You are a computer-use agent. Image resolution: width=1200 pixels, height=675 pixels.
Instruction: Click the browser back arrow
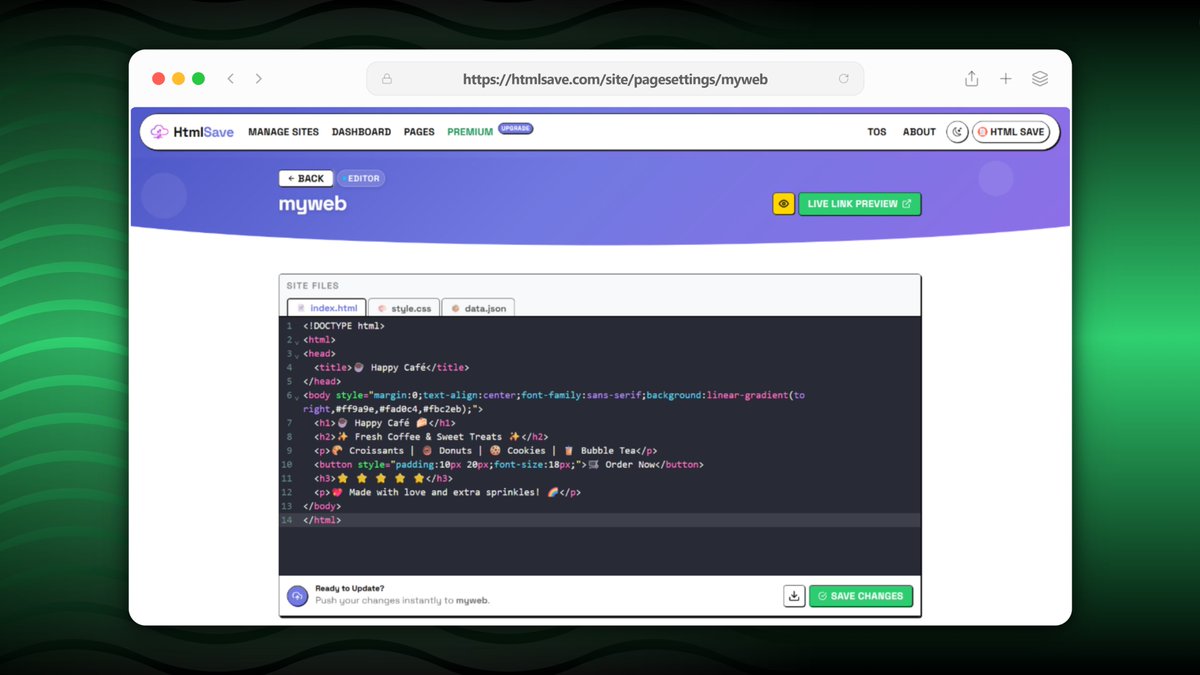coord(231,78)
